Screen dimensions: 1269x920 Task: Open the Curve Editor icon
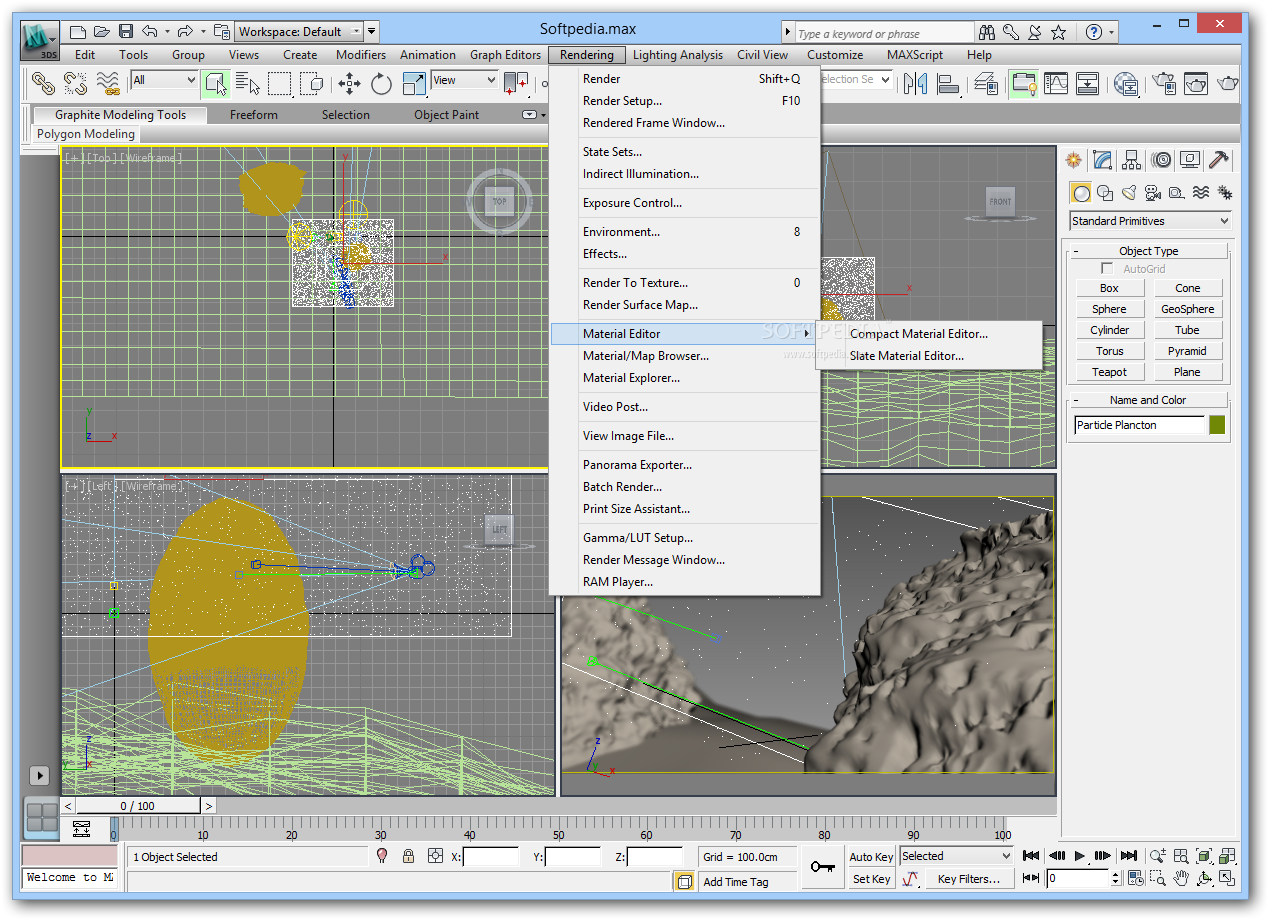[1056, 82]
